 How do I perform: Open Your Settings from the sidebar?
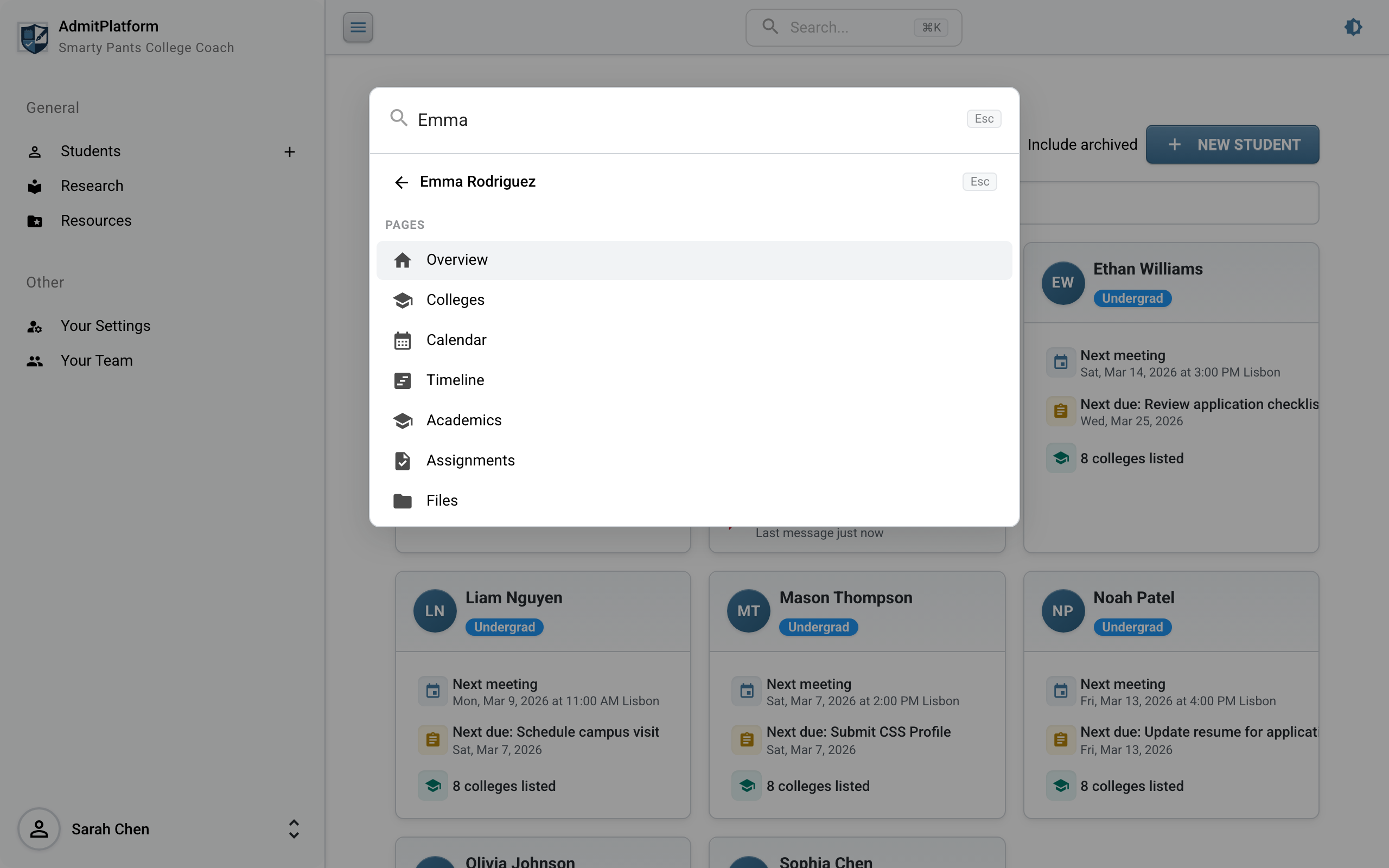(105, 326)
